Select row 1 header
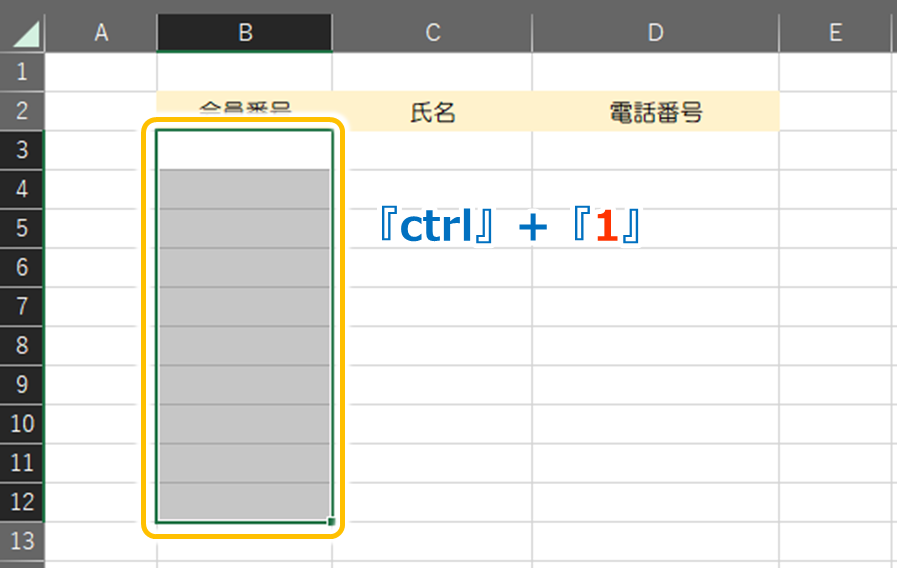Screen dimensions: 897x568 click(23, 72)
